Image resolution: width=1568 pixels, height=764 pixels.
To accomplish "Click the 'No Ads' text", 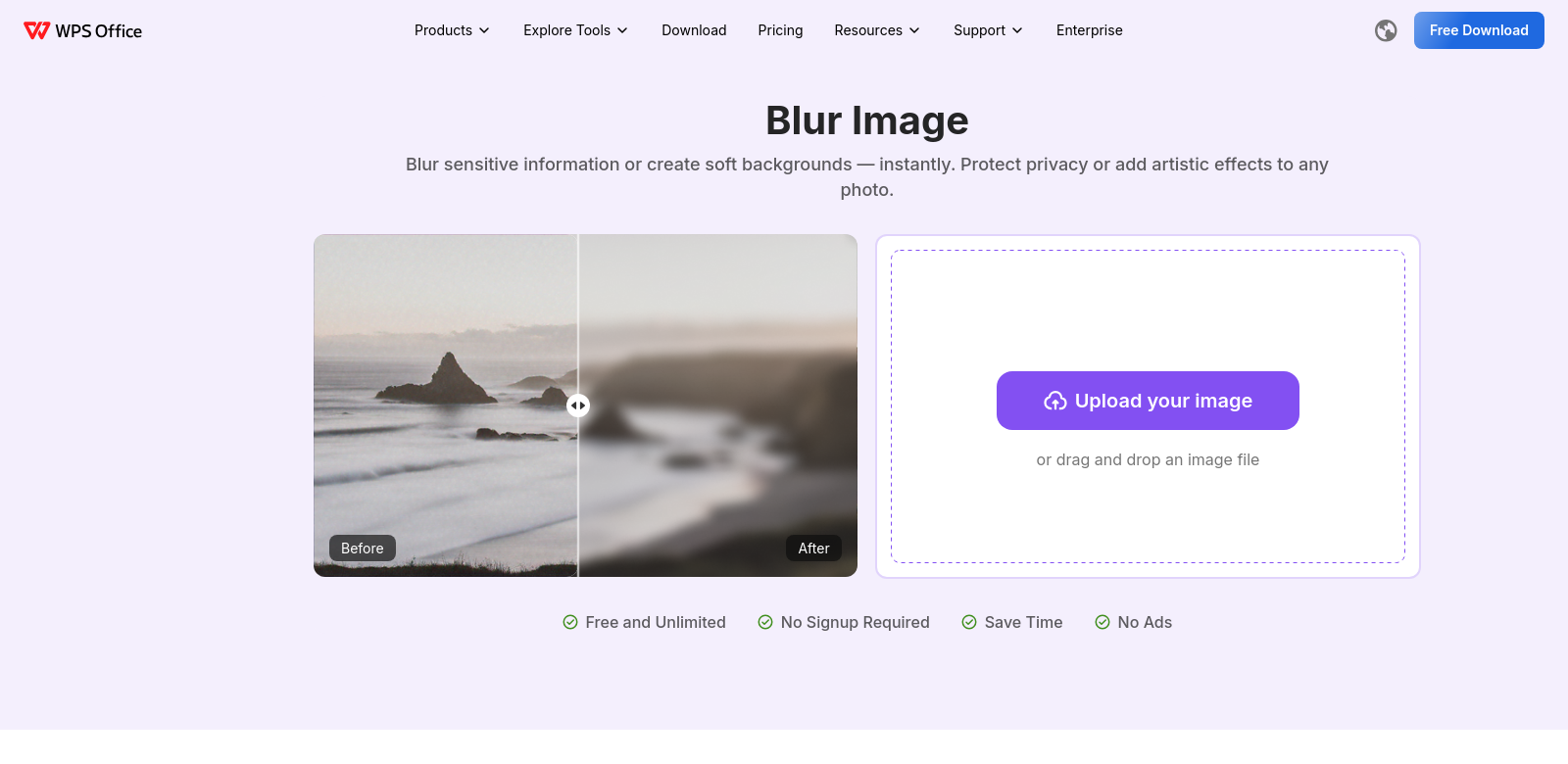I will click(1145, 622).
